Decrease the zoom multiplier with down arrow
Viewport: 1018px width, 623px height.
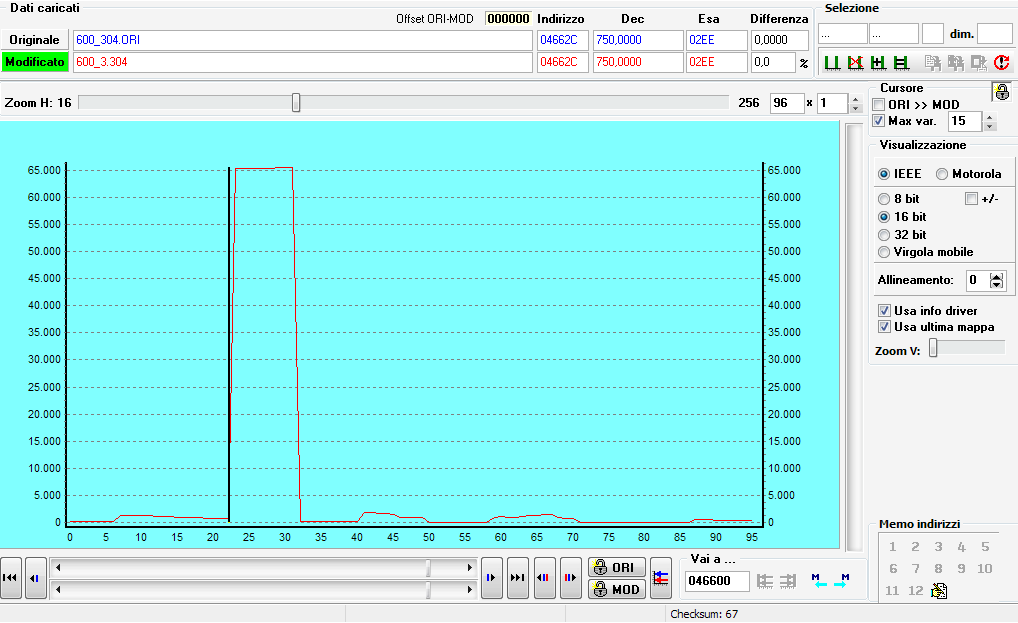pyautogui.click(x=856, y=108)
